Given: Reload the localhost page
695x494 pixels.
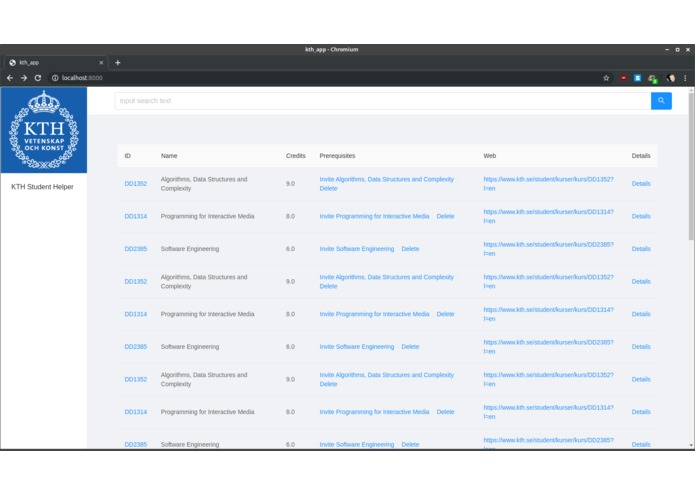Looking at the screenshot, I should 38,78.
